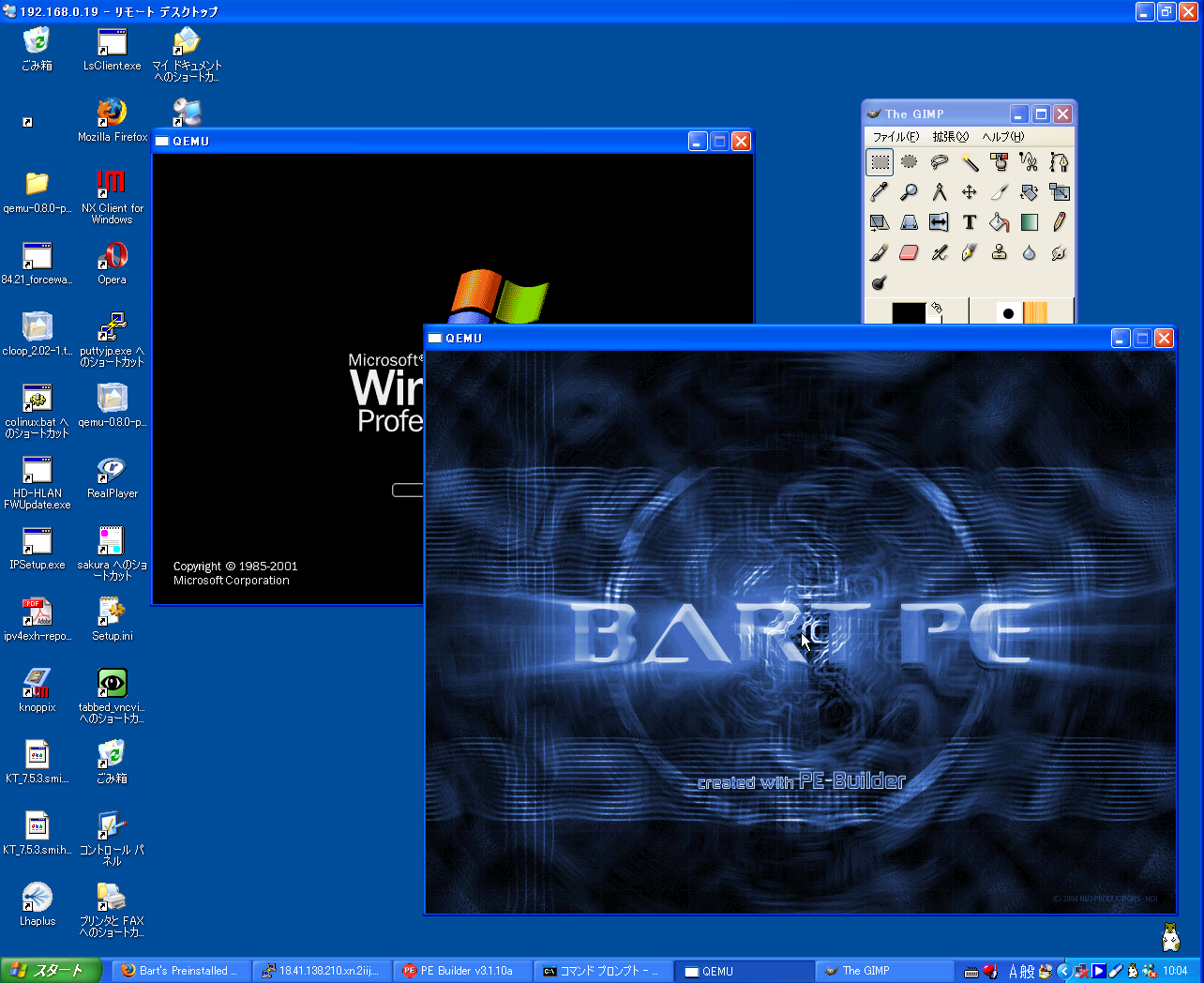
Task: Switch to コマンド プロンプト taskbar item
Action: coord(604,971)
